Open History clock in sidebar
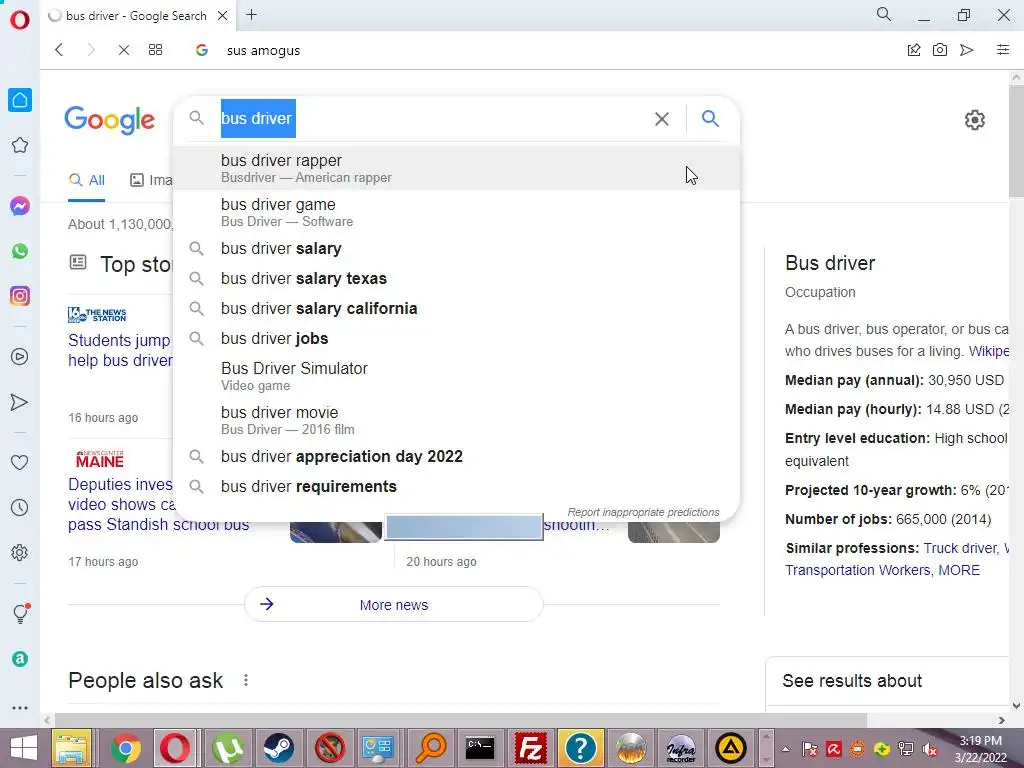This screenshot has width=1024, height=768. tap(20, 507)
